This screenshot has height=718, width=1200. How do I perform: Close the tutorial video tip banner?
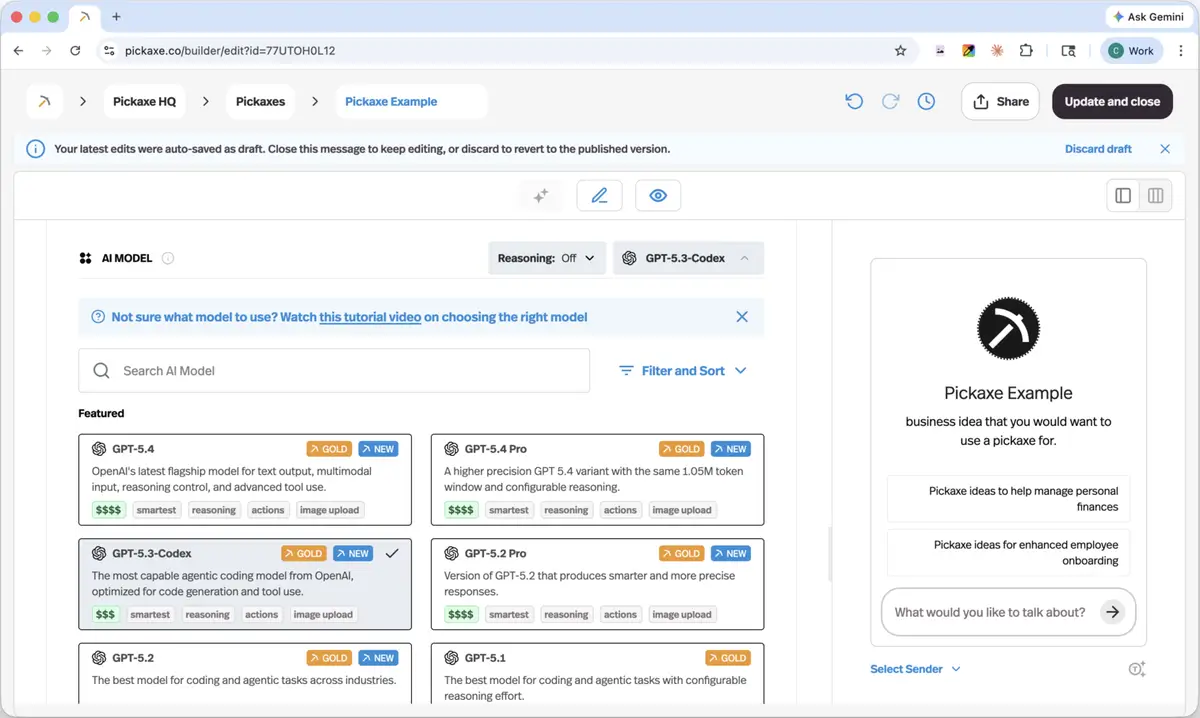tap(742, 317)
